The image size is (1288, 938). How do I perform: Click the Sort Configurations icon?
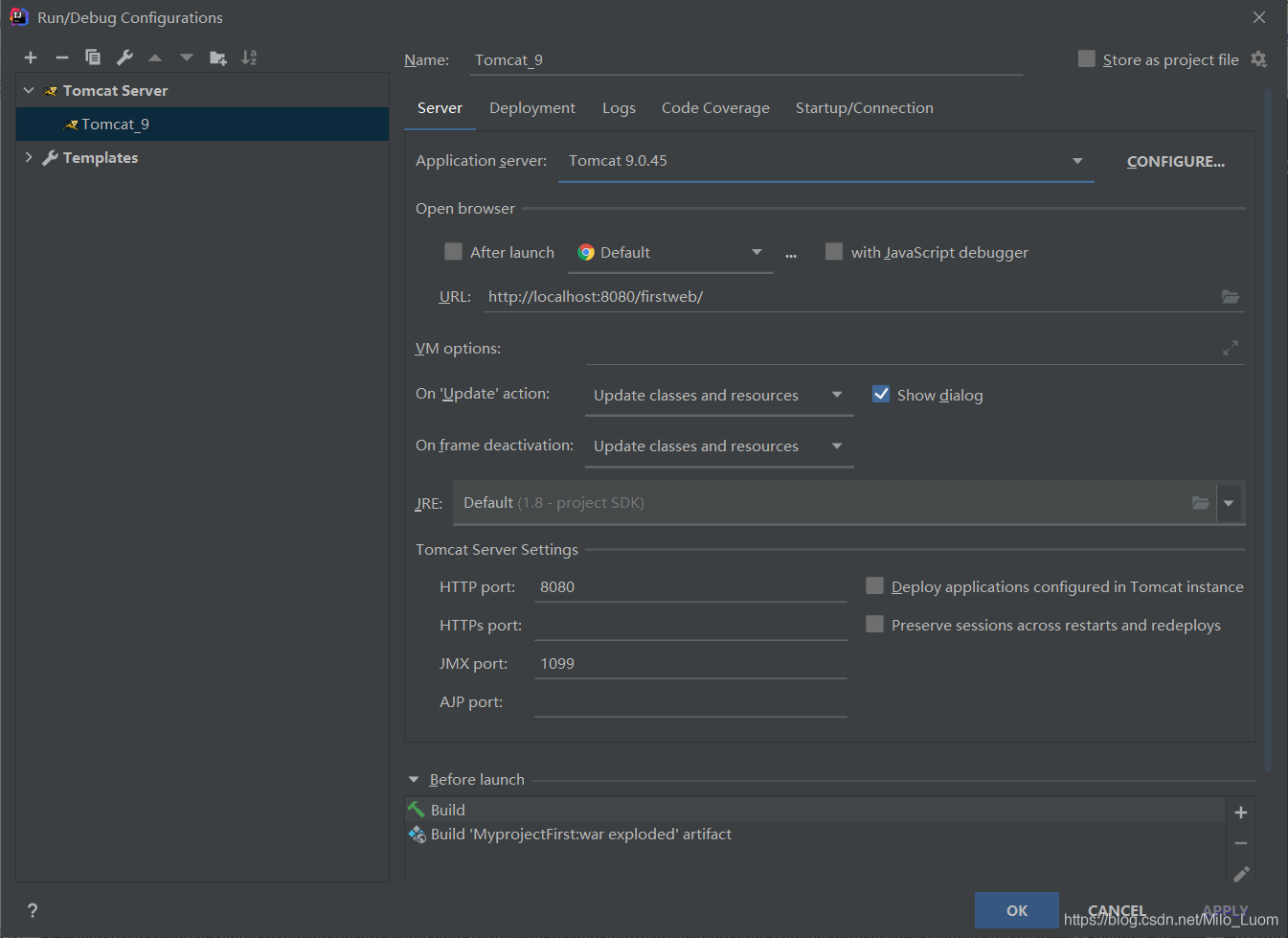tap(249, 57)
